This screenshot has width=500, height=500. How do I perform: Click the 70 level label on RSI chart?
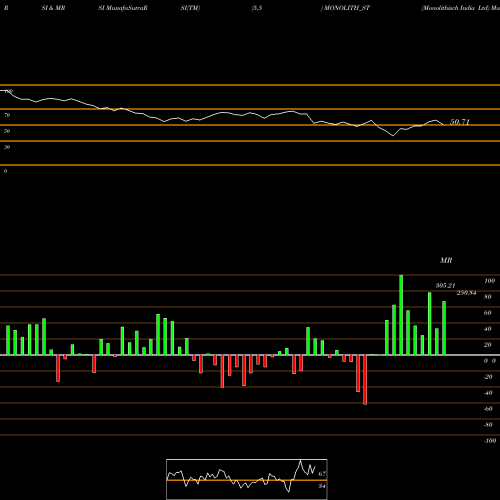point(7,115)
